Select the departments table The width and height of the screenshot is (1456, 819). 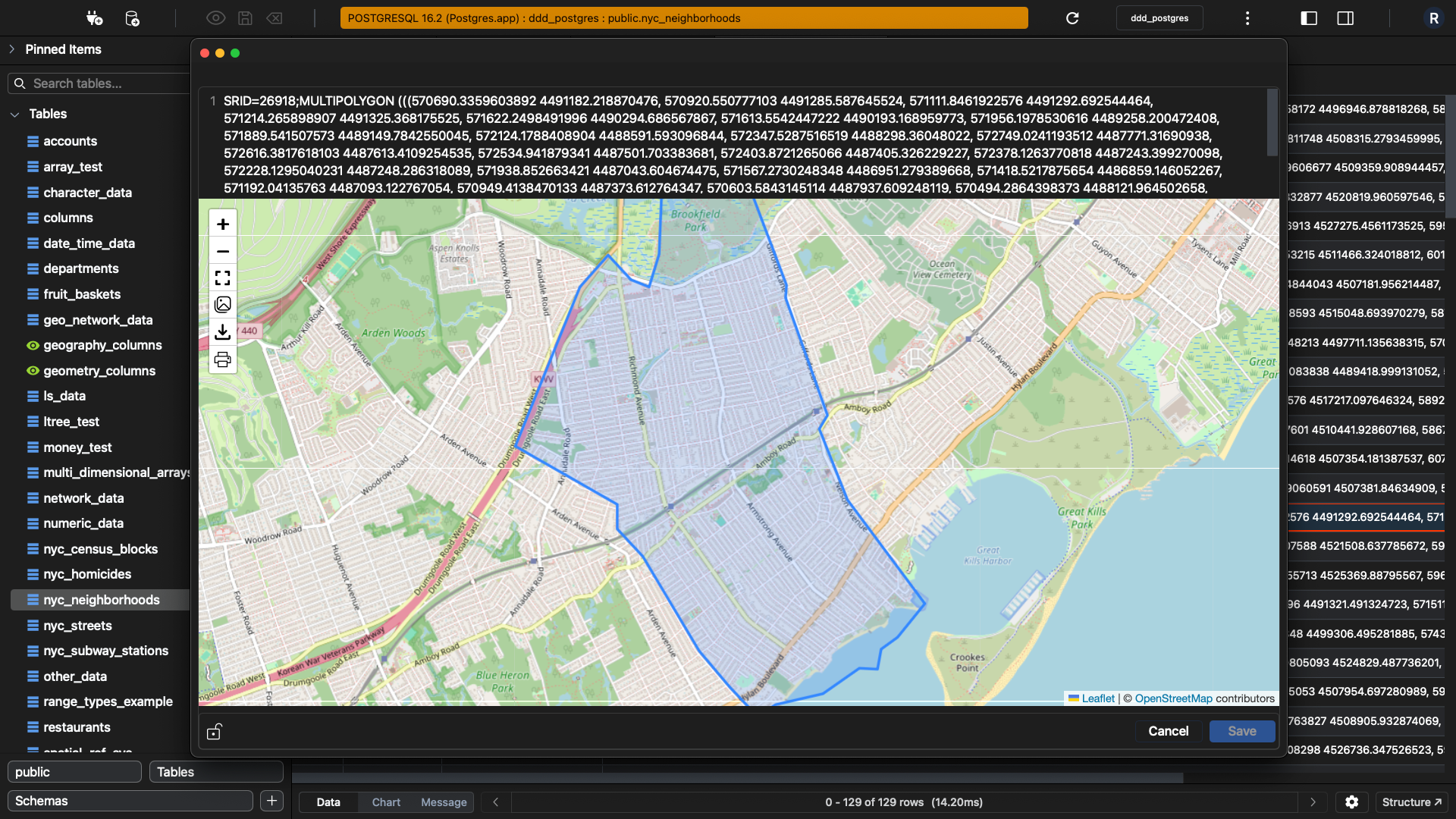(x=80, y=268)
